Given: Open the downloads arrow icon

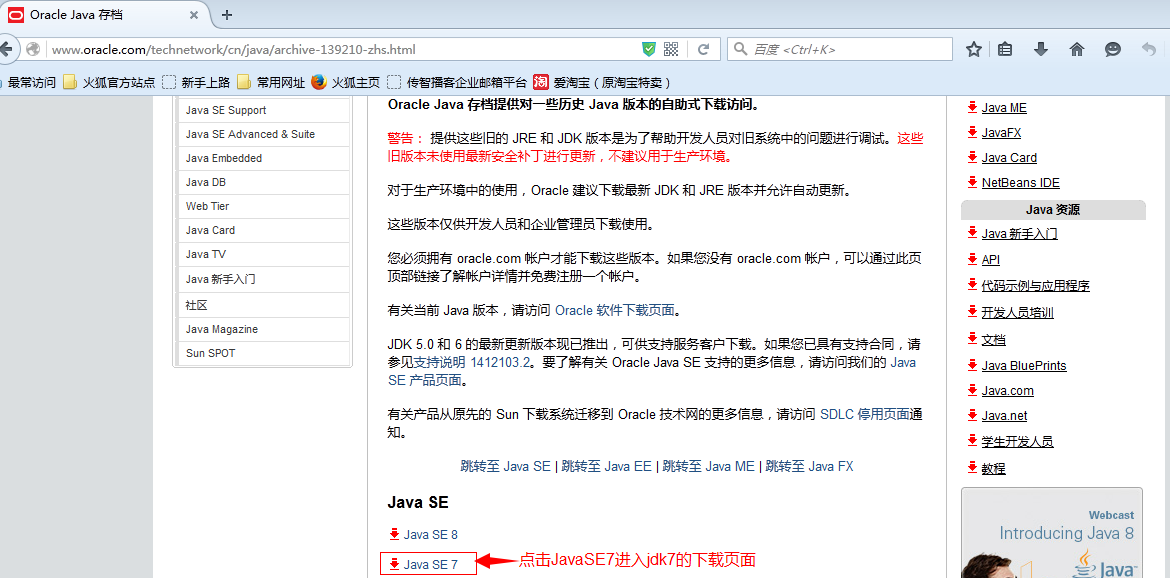Looking at the screenshot, I should tap(1041, 49).
